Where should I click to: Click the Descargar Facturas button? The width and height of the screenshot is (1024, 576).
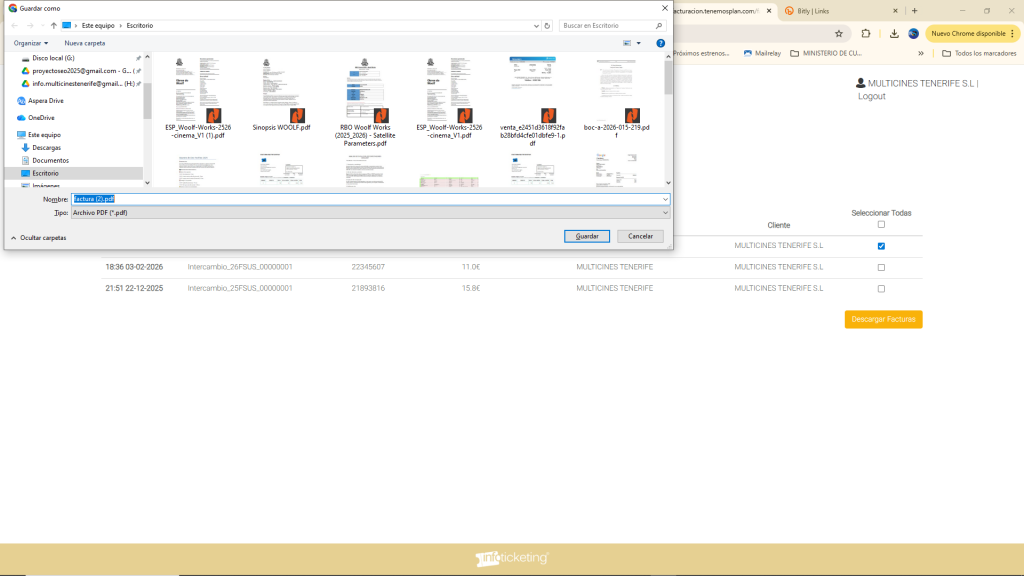[883, 319]
